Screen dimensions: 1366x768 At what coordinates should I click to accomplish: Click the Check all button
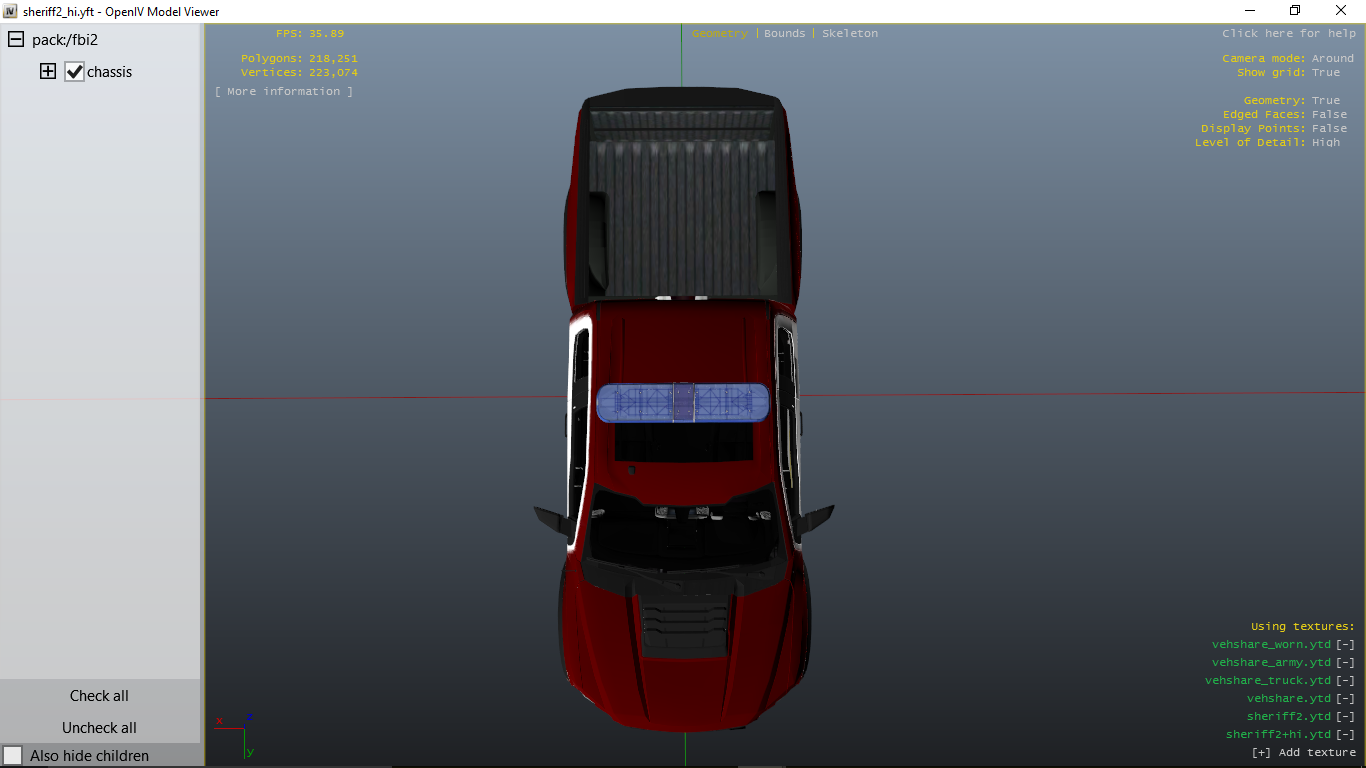99,696
